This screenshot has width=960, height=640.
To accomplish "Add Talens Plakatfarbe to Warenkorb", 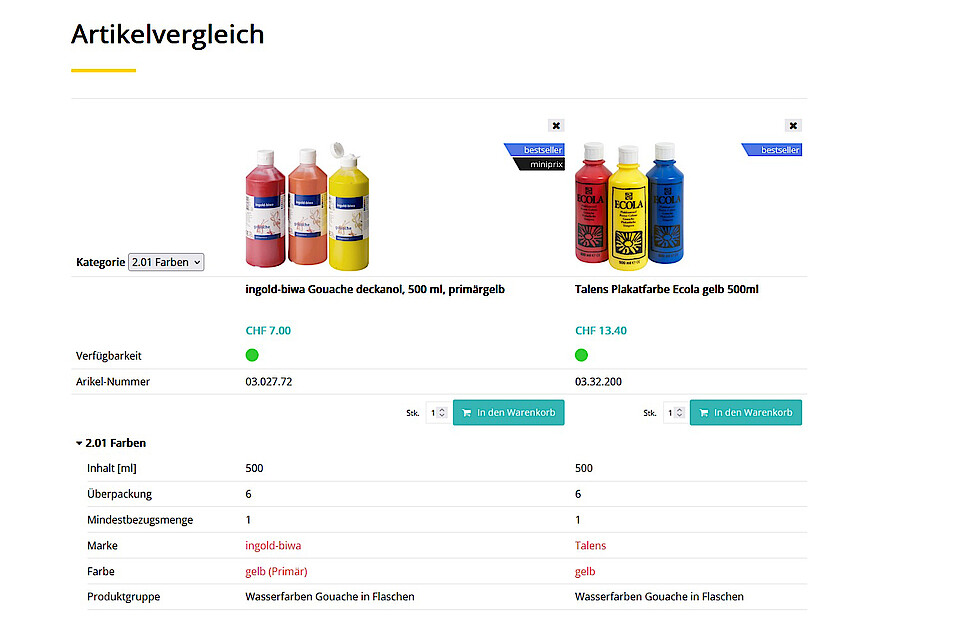I will (x=745, y=413).
